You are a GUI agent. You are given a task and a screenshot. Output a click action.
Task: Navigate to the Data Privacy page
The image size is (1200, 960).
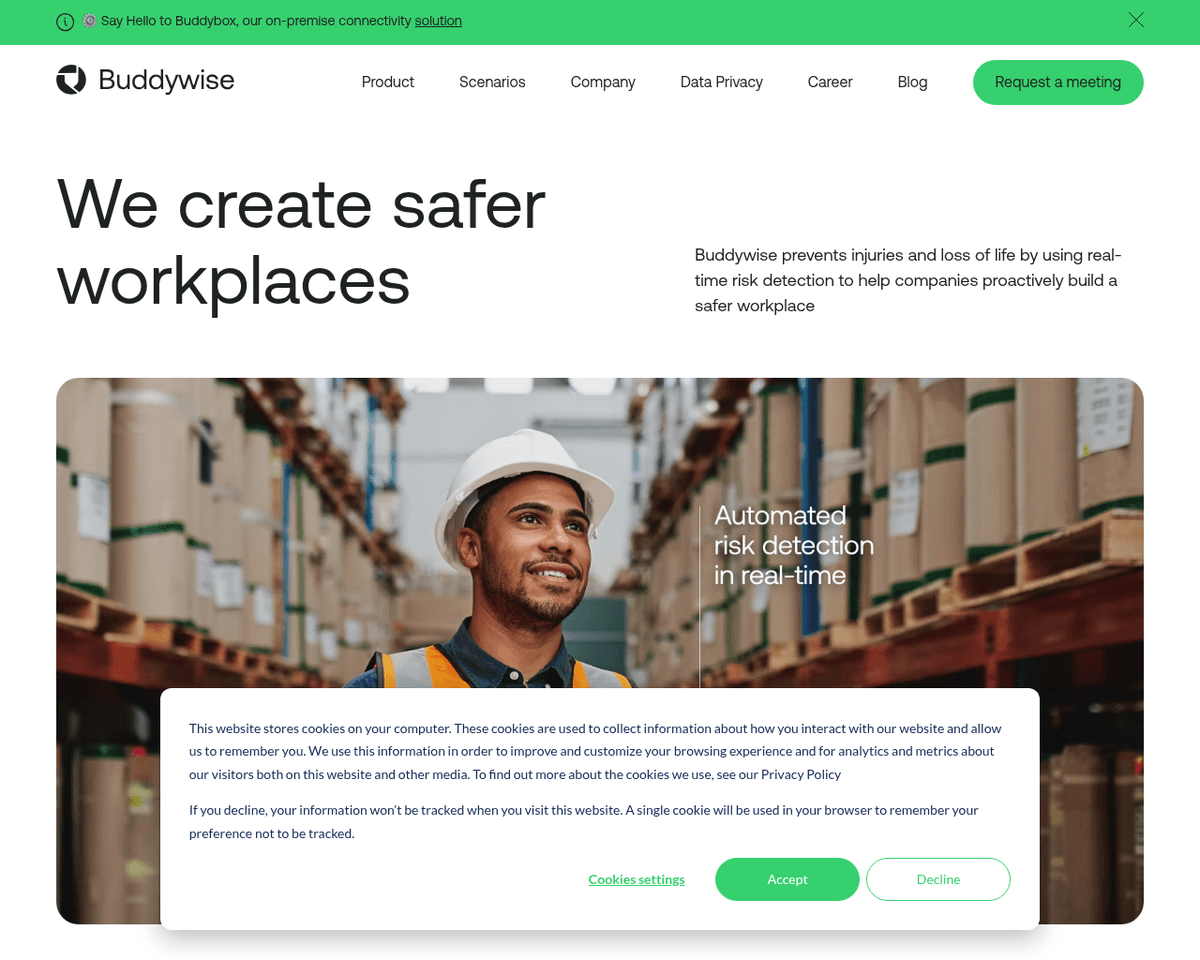click(x=721, y=82)
